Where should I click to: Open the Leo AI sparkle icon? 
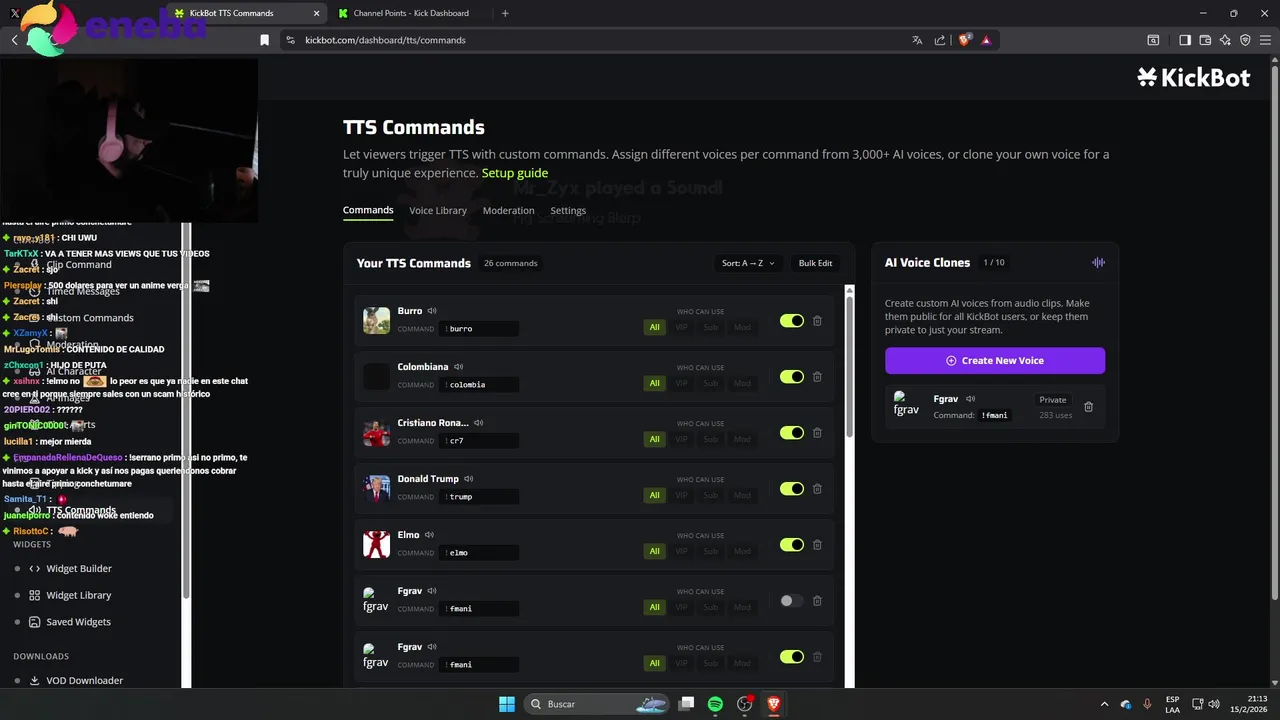coord(1225,40)
